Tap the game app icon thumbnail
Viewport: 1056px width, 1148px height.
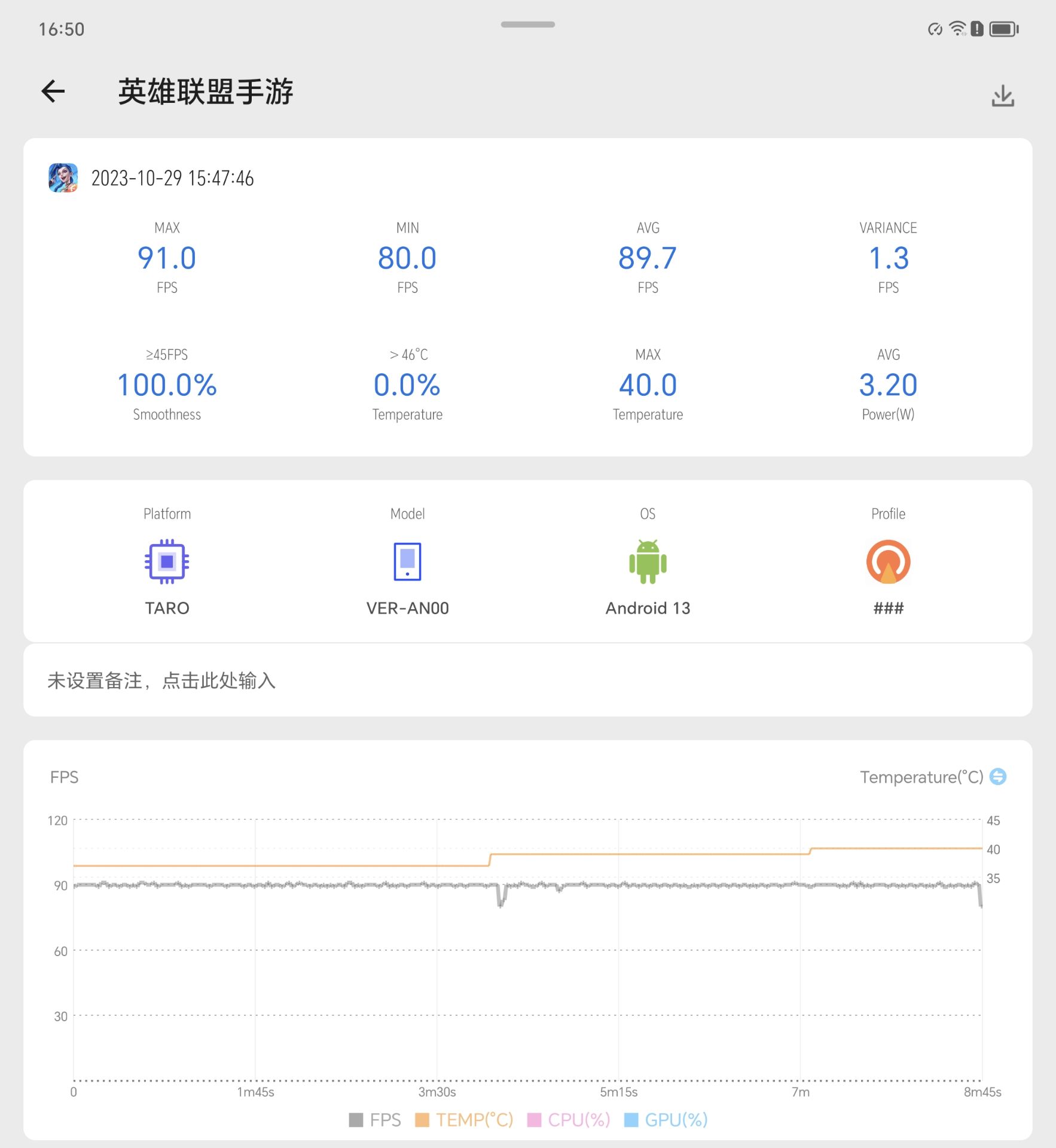point(63,178)
